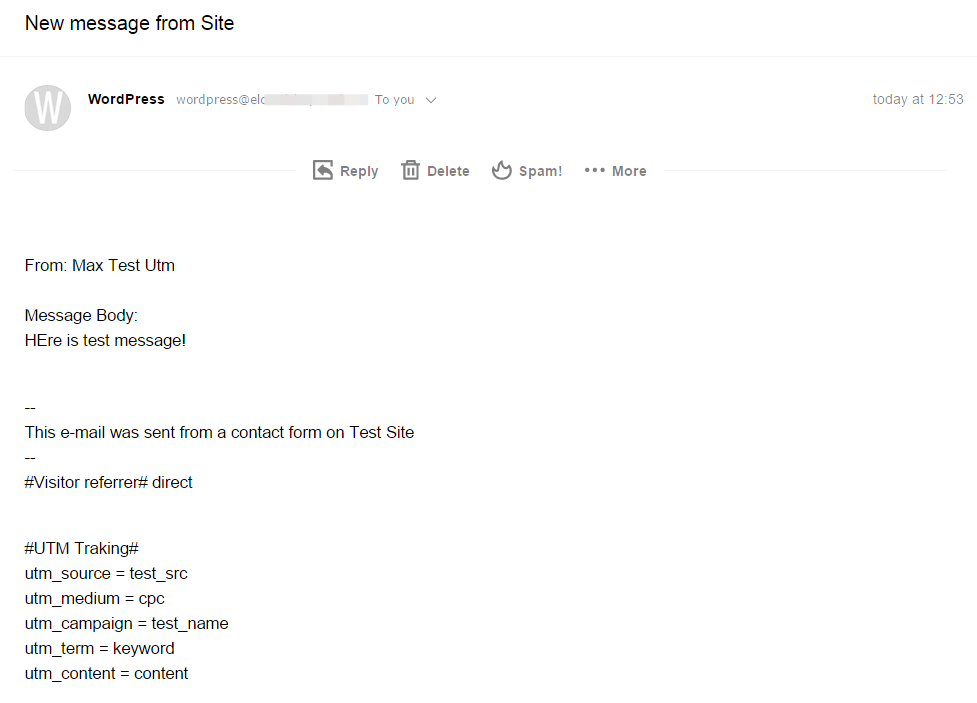Click the 'today at 12:53' timestamp
This screenshot has width=977, height=703.
(x=917, y=99)
